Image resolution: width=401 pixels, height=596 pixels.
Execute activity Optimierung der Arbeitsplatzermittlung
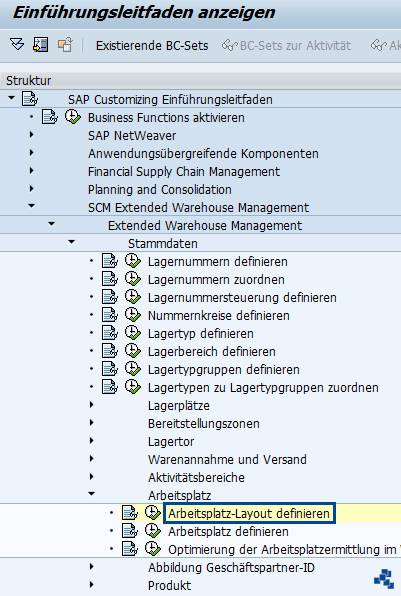coord(153,549)
